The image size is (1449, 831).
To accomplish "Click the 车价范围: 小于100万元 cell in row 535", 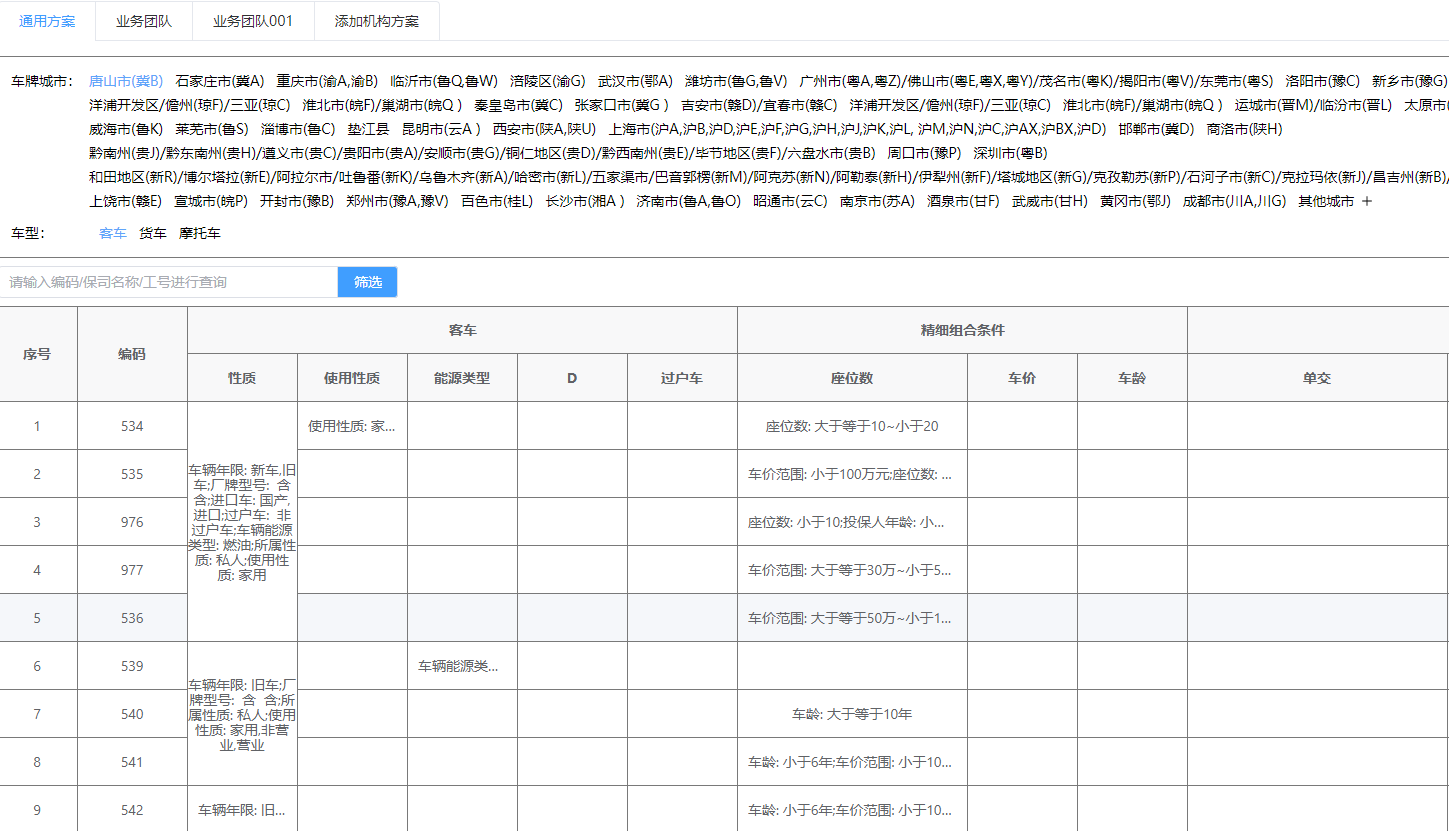I will pos(852,474).
